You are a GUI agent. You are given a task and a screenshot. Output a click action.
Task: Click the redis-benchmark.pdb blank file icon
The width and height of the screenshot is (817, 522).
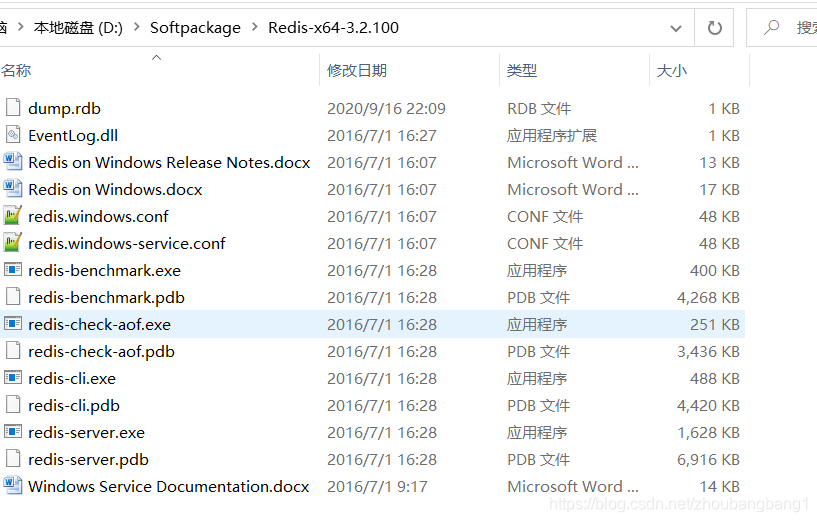(x=13, y=297)
